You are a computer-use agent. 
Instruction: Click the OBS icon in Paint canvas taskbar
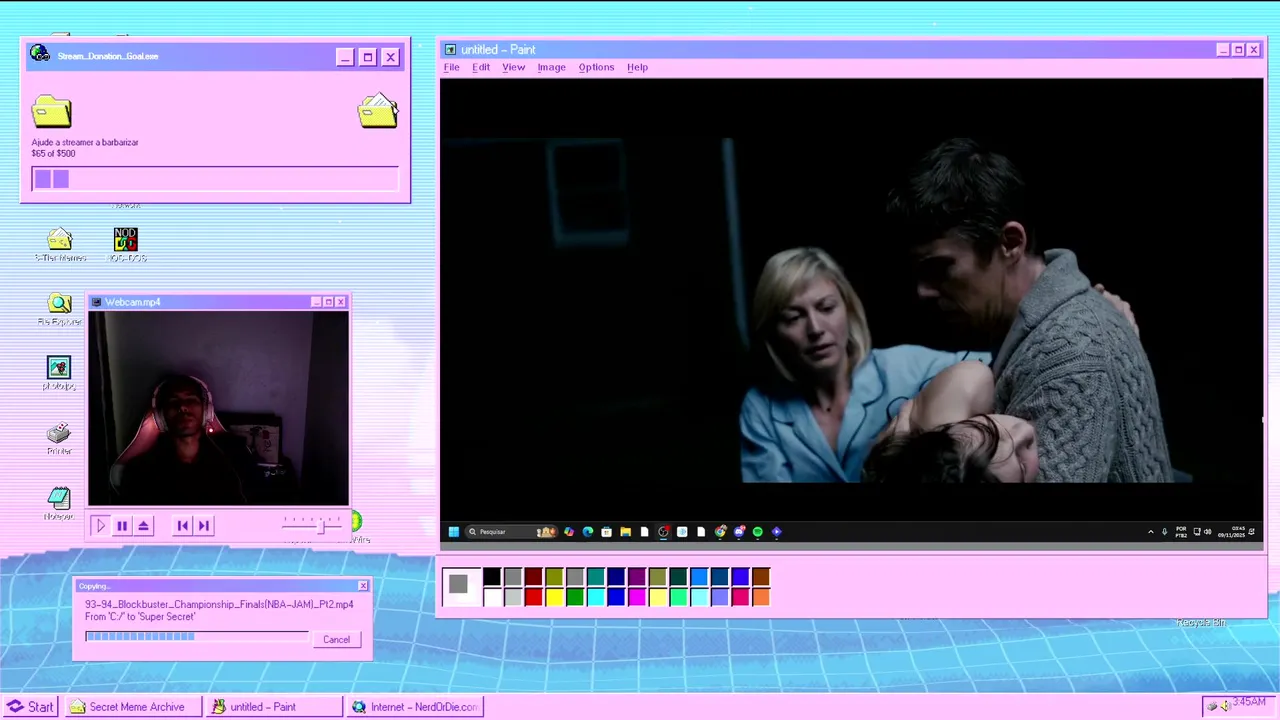[663, 532]
